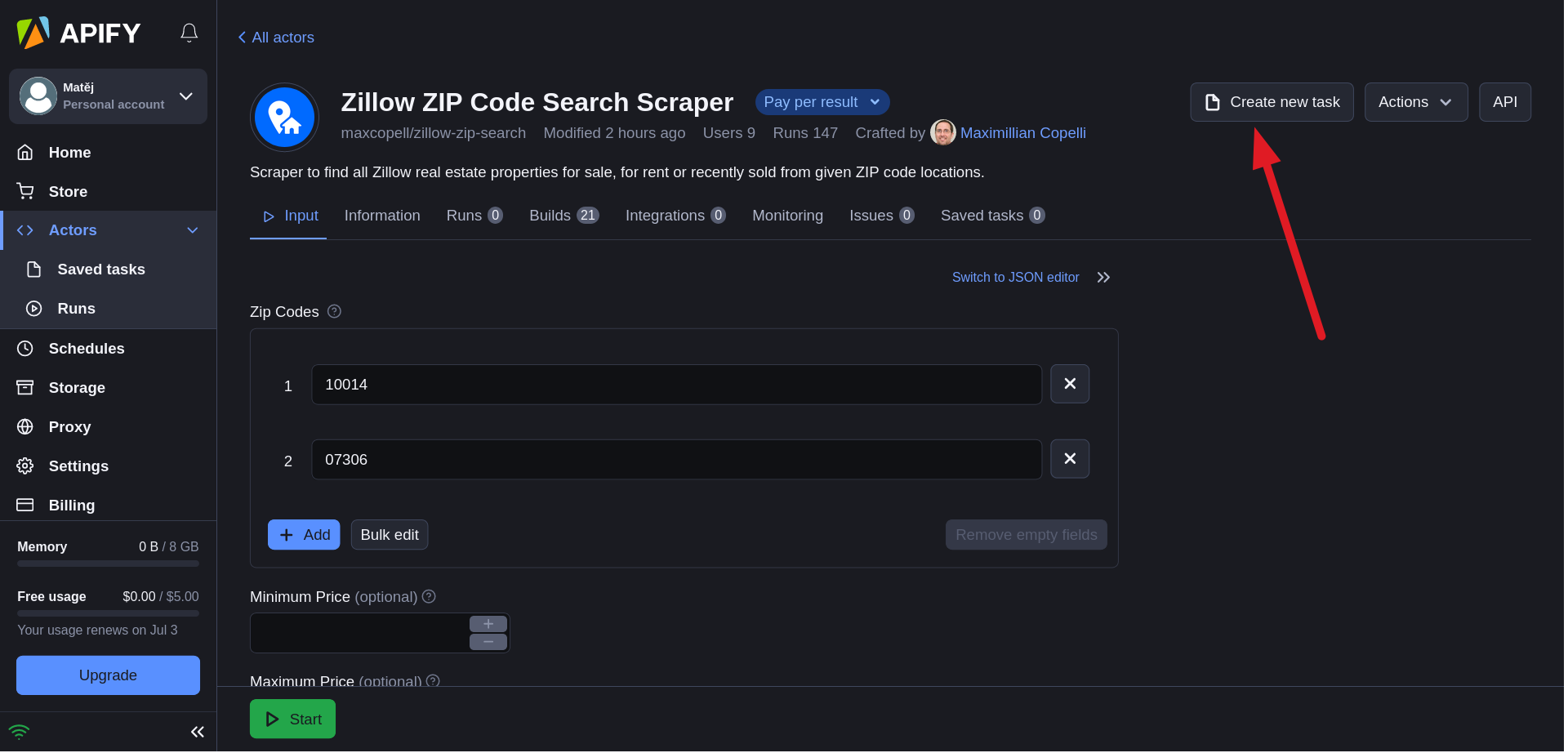Image resolution: width=1568 pixels, height=753 pixels.
Task: Switch to the Information tab
Action: 382,216
